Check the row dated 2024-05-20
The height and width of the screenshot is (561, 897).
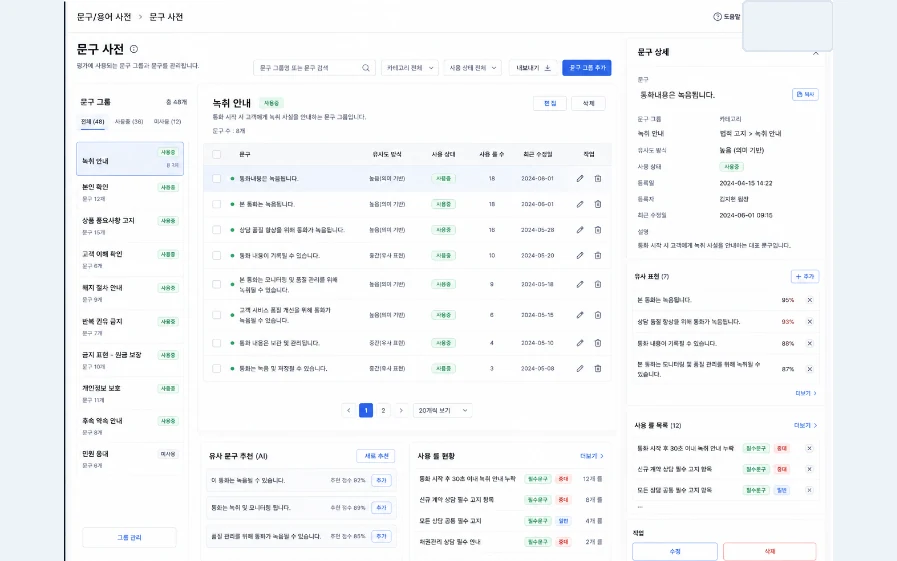pyautogui.click(x=216, y=256)
